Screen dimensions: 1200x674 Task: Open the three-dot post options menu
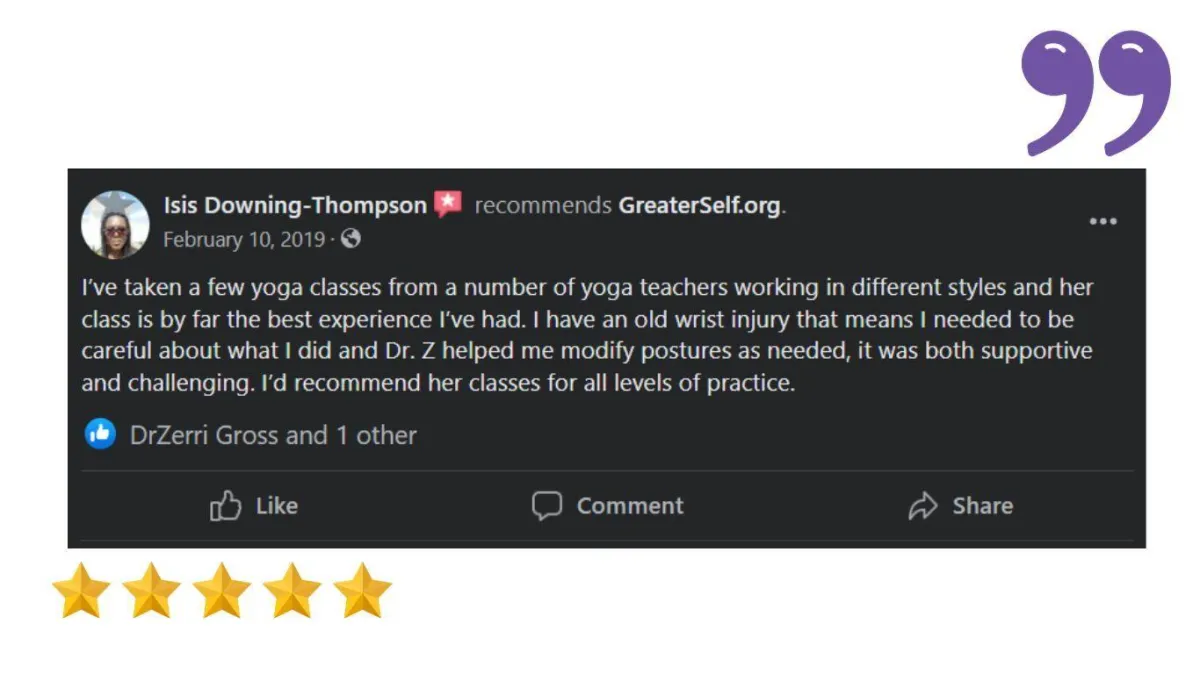pos(1102,222)
